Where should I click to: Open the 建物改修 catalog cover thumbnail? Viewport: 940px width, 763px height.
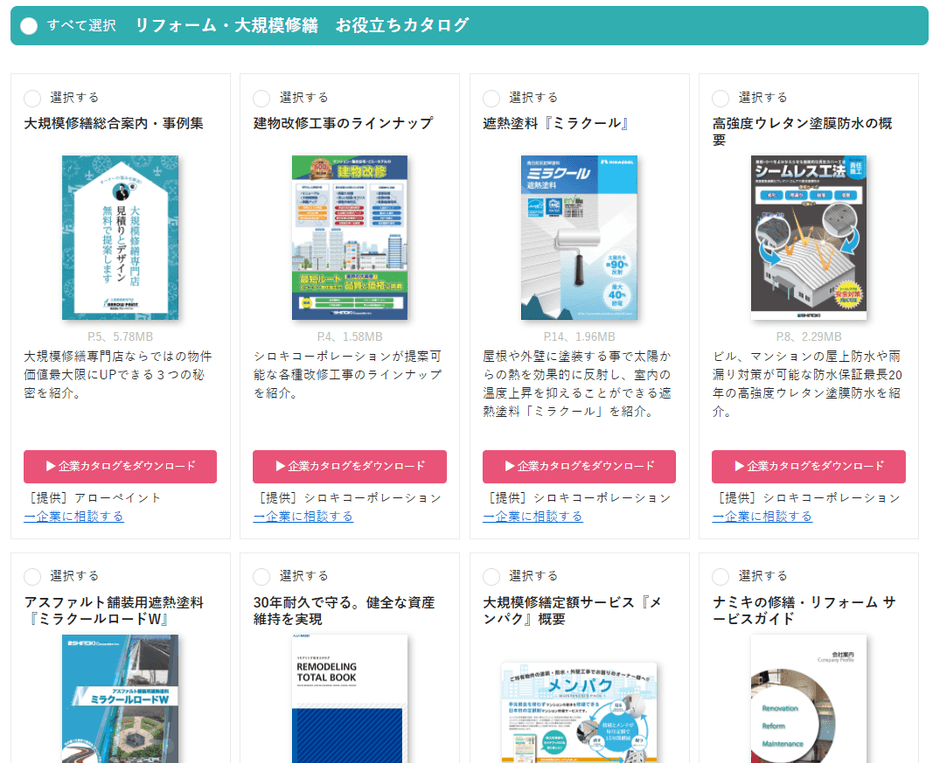click(x=350, y=237)
